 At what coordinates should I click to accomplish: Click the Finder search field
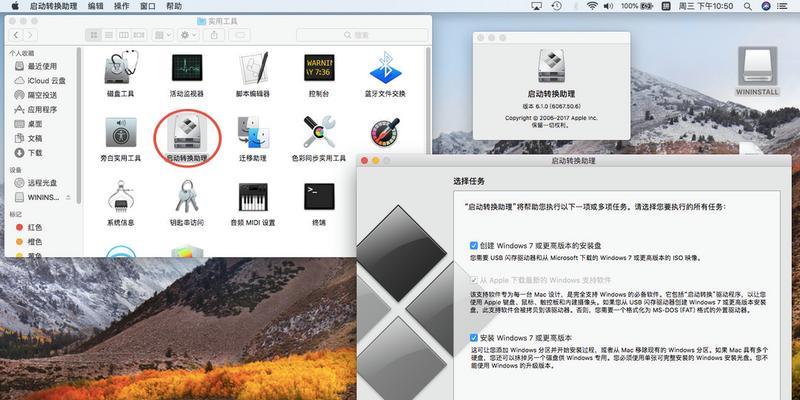362,35
